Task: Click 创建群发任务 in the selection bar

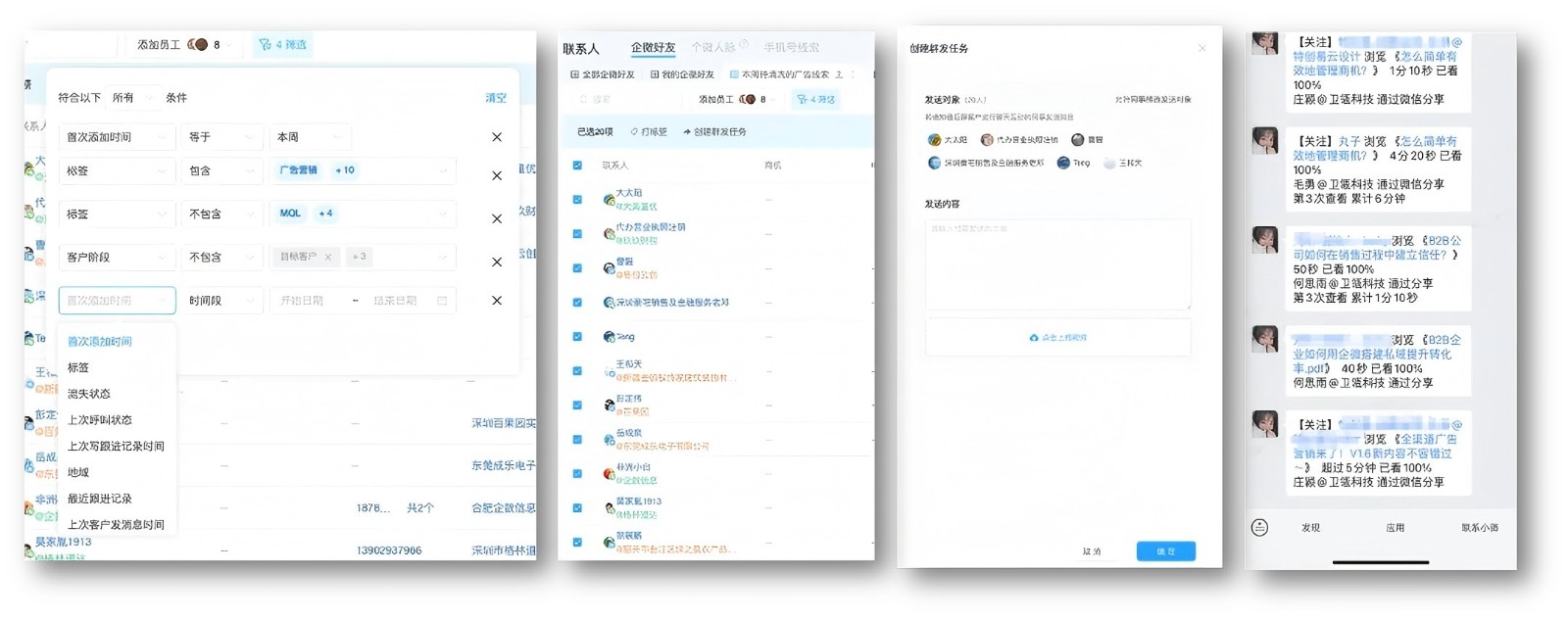Action: [x=714, y=131]
